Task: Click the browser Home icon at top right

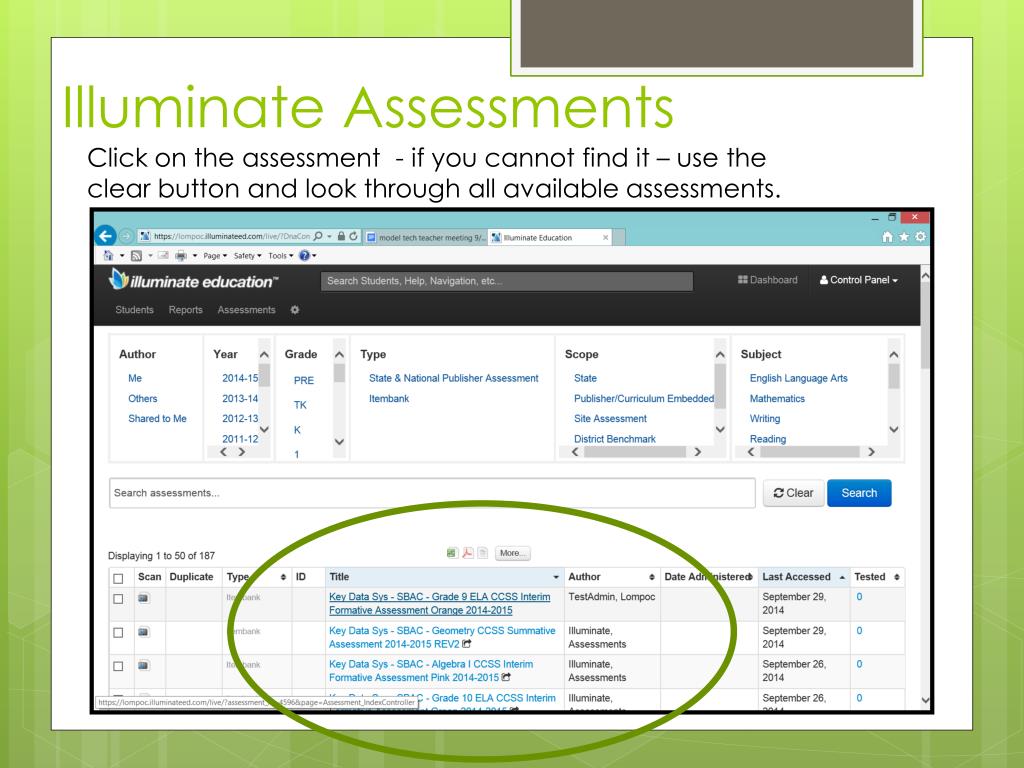Action: point(887,237)
